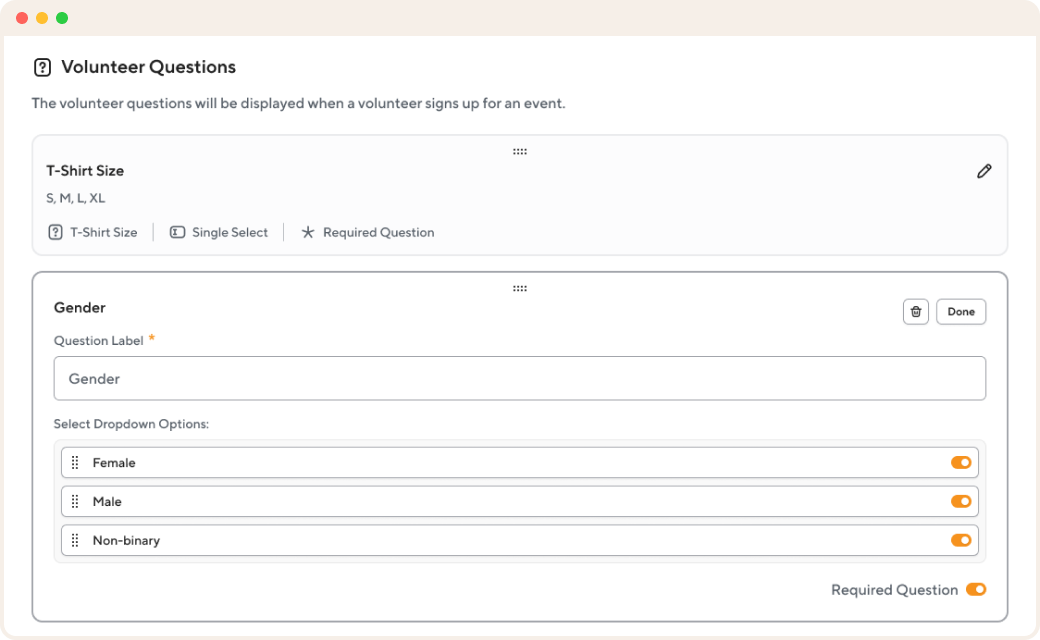Click the "Female" option row text
This screenshot has width=1040, height=640.
(114, 463)
